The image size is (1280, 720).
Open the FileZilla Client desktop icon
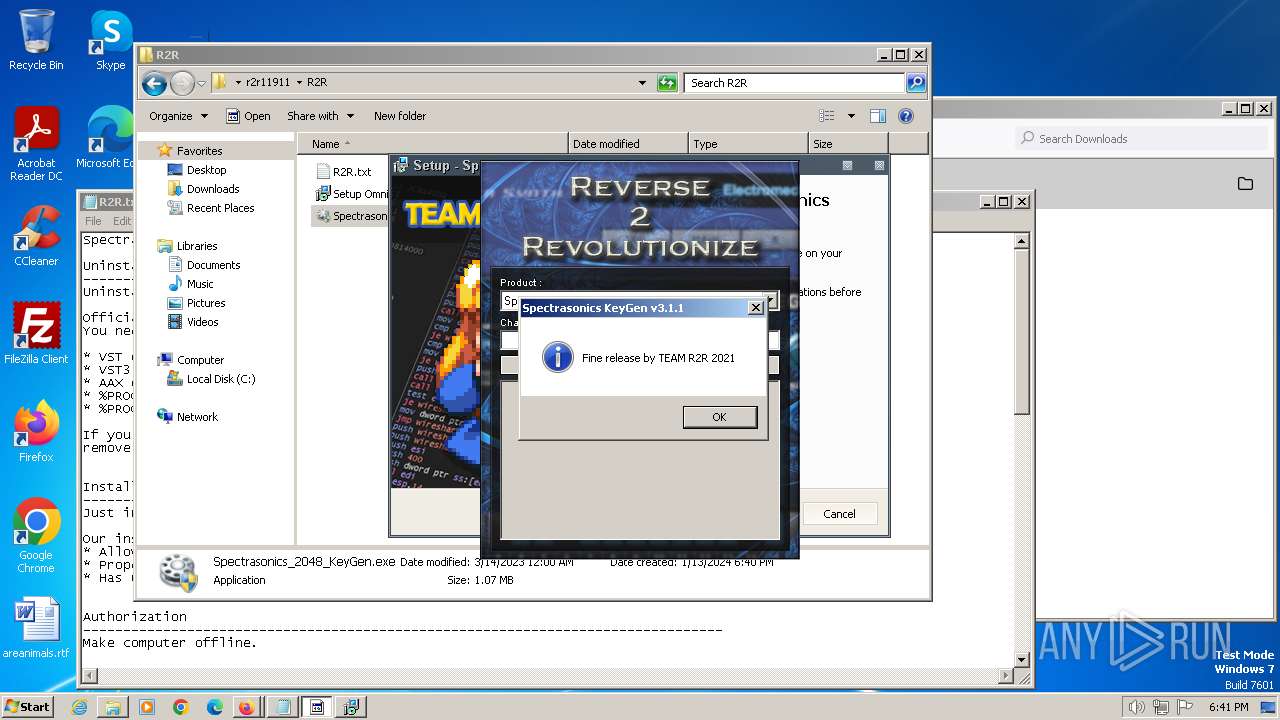click(36, 334)
